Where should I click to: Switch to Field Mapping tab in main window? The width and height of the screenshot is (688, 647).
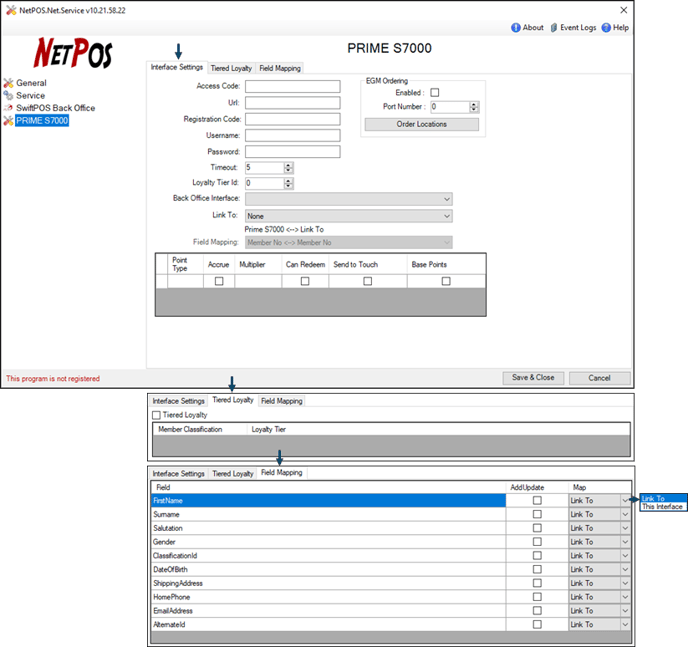(x=280, y=68)
